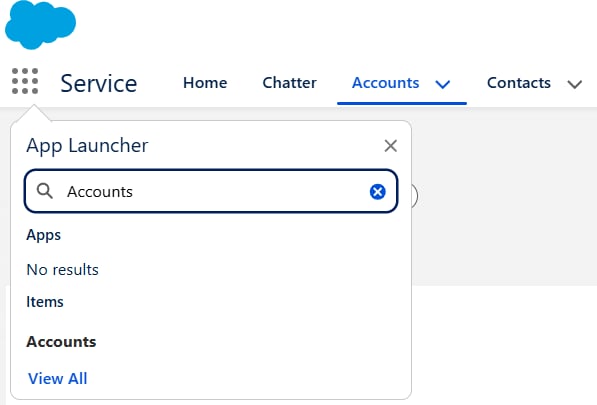Click into the App Launcher search field
The height and width of the screenshot is (405, 597).
point(211,191)
